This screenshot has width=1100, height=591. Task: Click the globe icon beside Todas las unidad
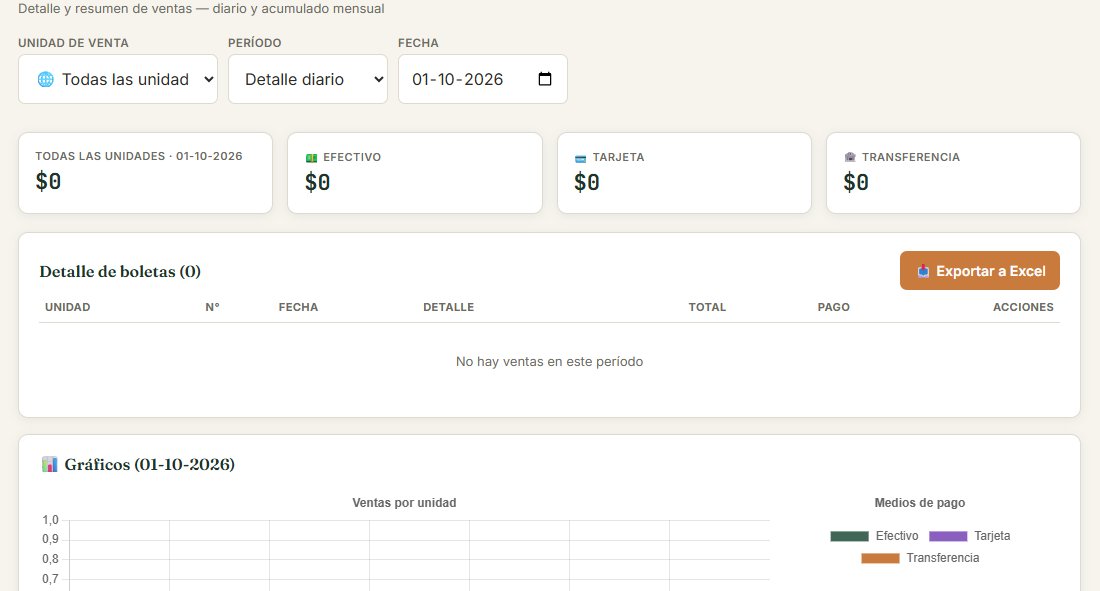pyautogui.click(x=46, y=79)
